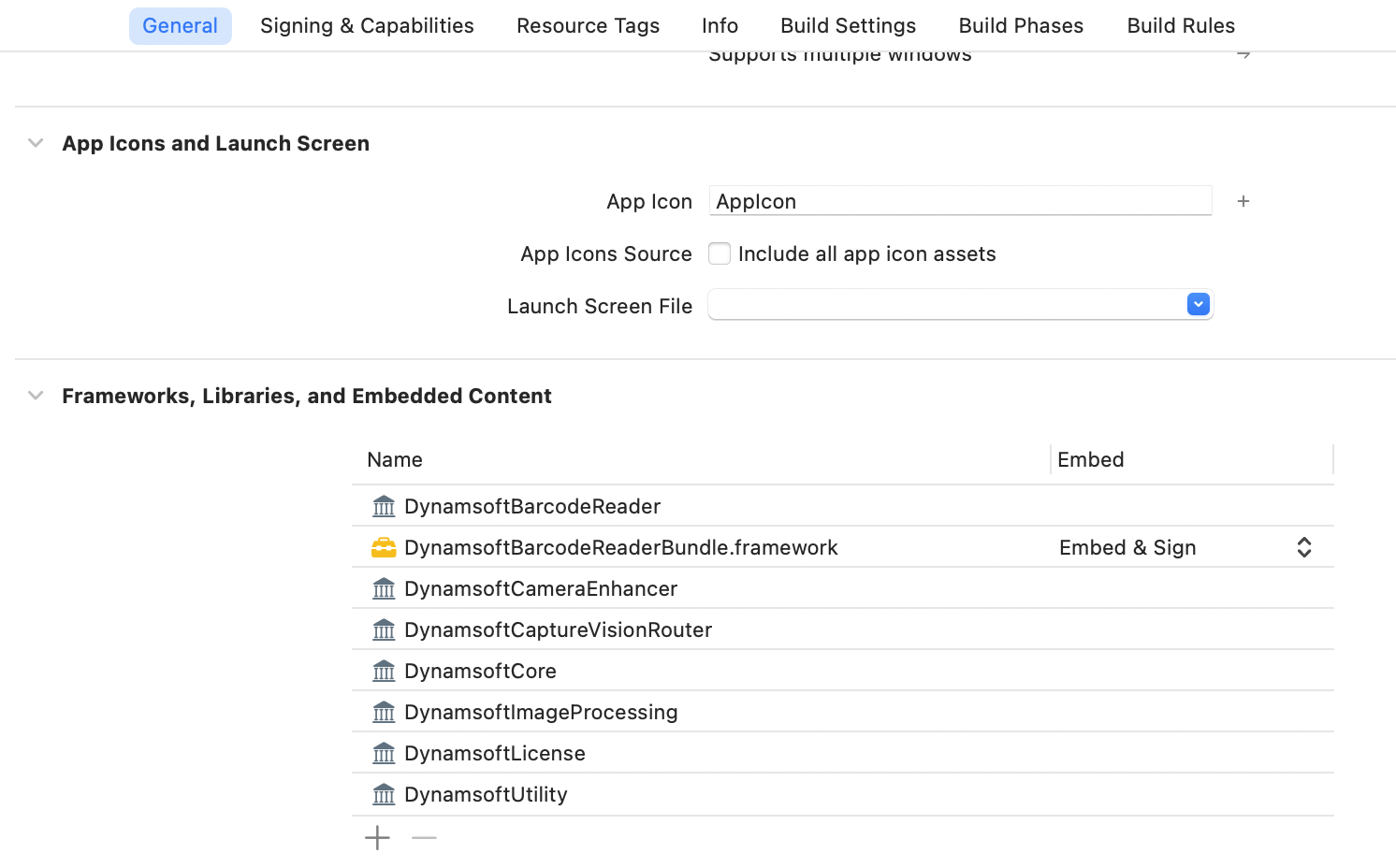1396x868 pixels.
Task: Select the DynamsoftBarcodeReader framework icon
Action: coord(384,506)
